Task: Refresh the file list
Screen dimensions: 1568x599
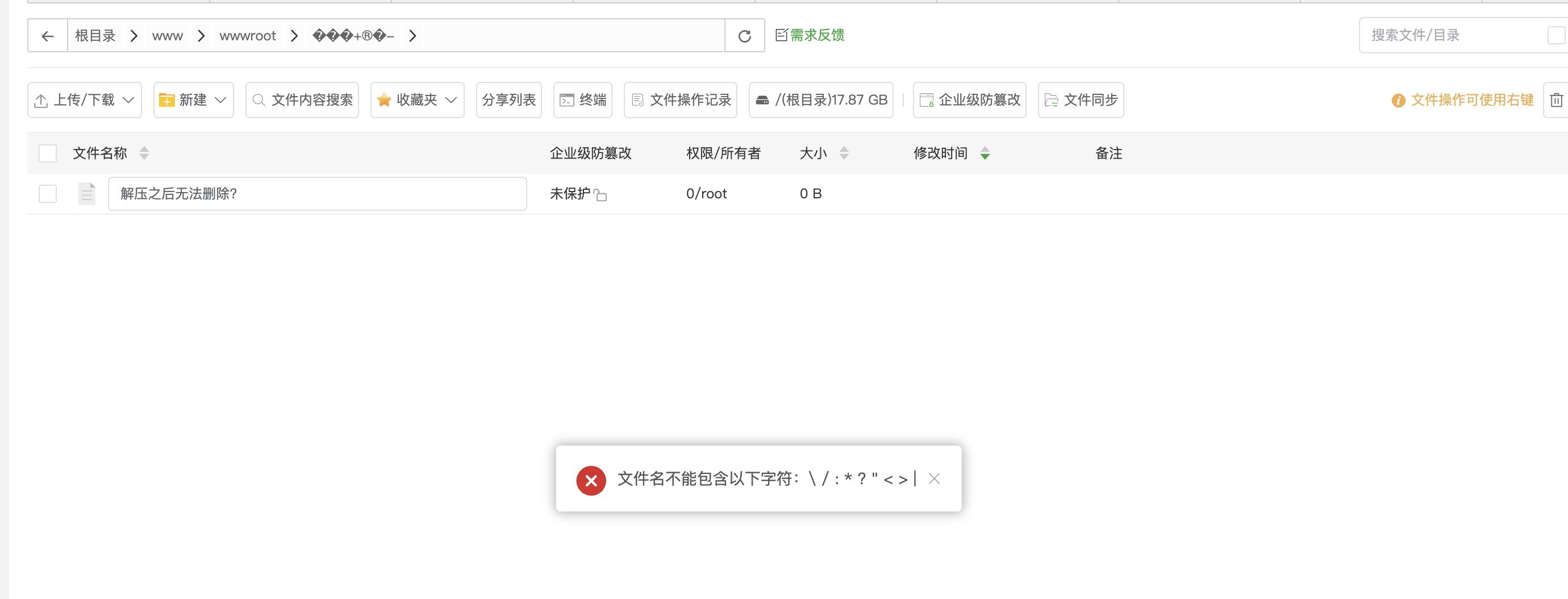Action: click(744, 36)
